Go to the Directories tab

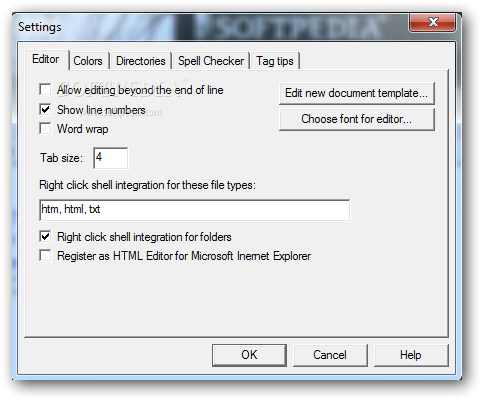[141, 61]
